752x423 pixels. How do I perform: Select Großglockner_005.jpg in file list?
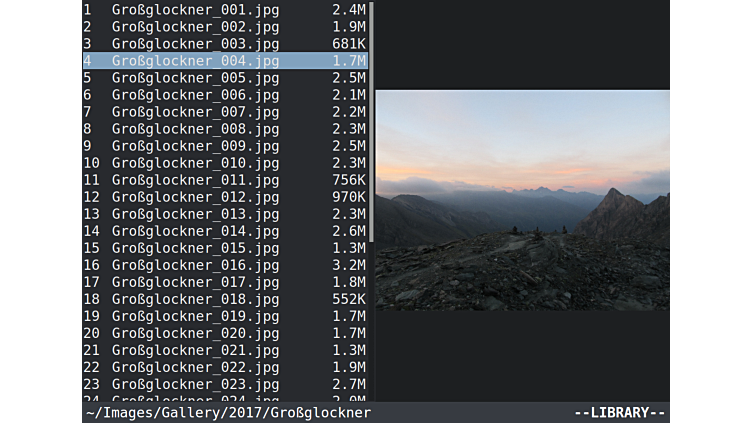[195, 78]
